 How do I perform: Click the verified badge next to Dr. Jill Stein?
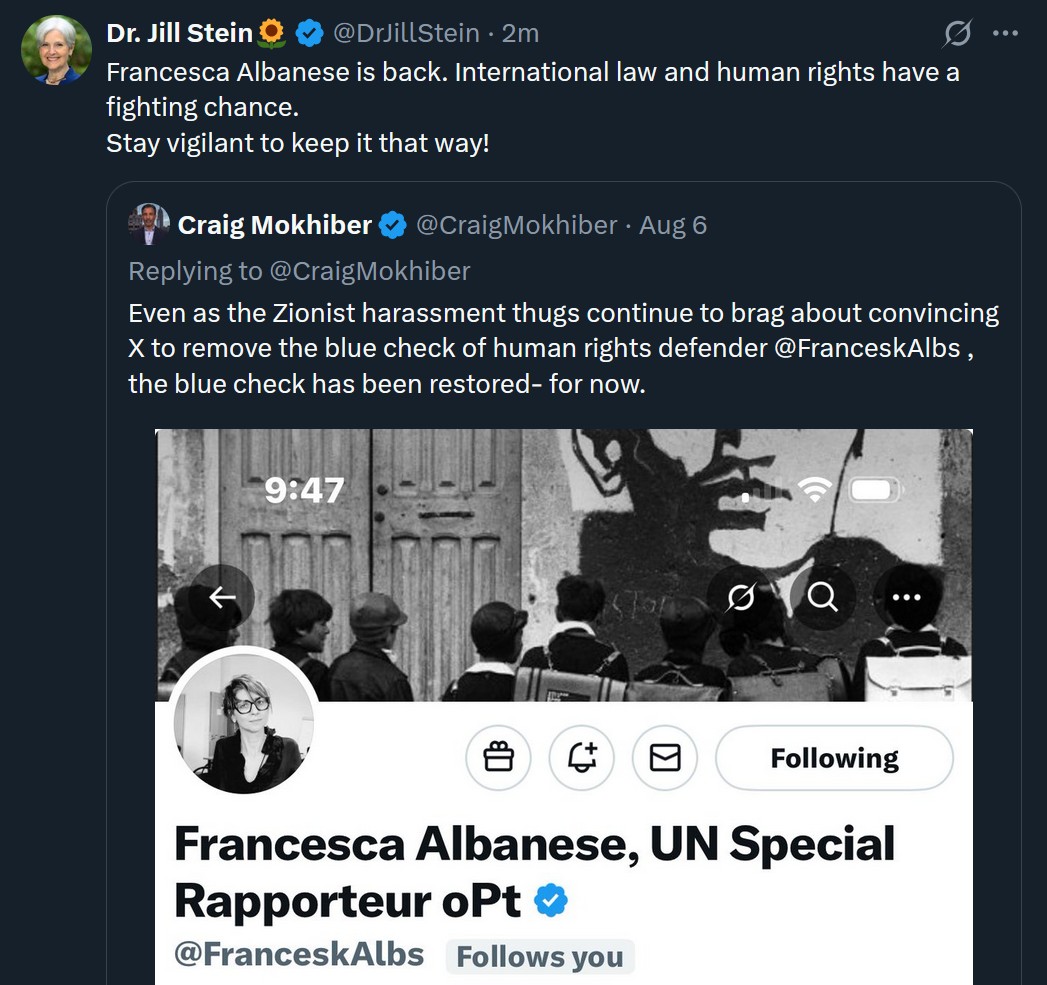(309, 32)
